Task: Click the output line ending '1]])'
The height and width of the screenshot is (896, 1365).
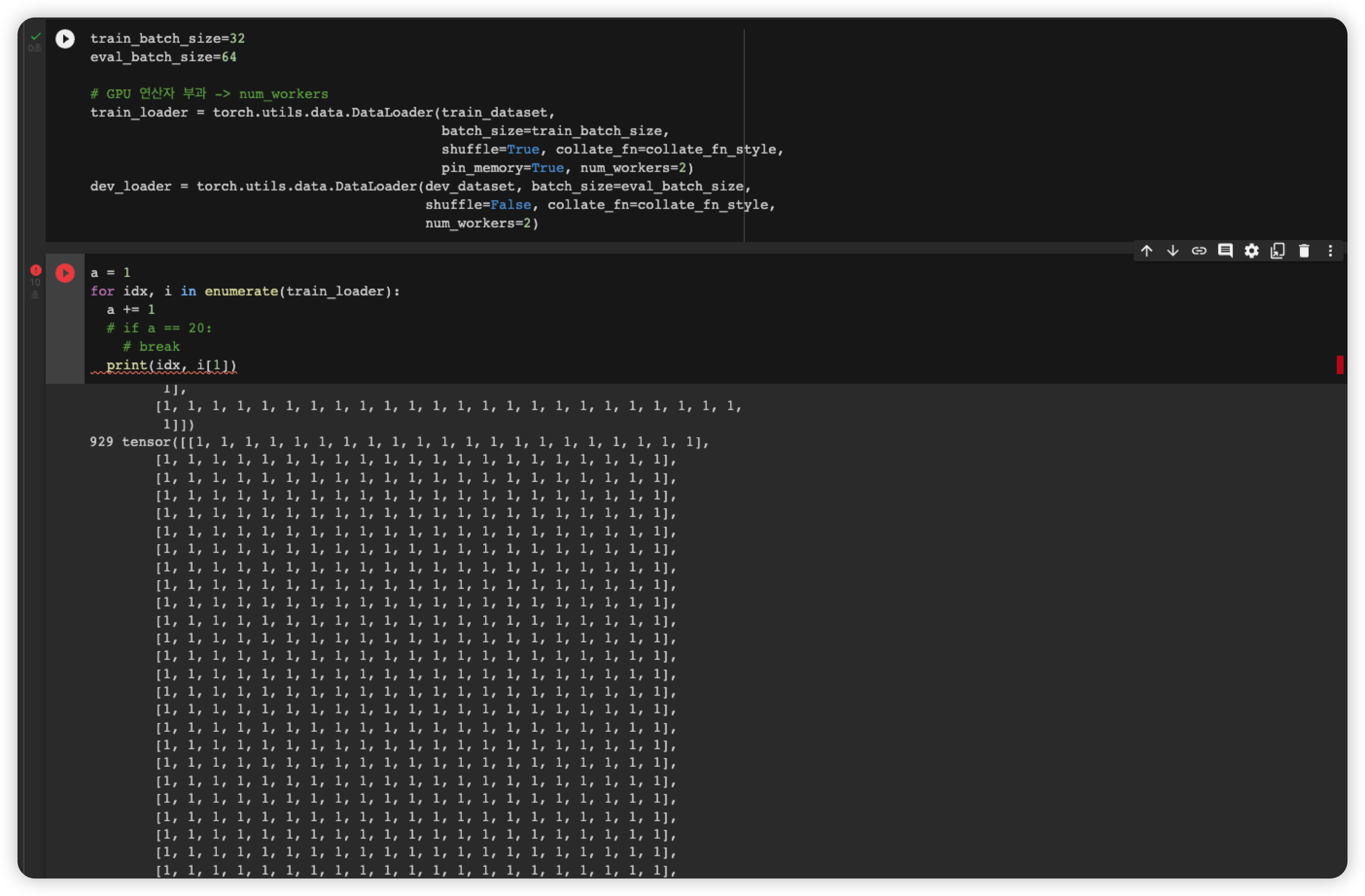Action: (x=179, y=425)
